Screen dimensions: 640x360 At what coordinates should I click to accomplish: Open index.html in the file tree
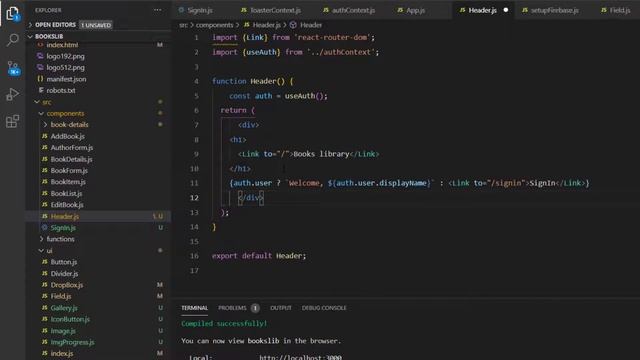click(62, 45)
